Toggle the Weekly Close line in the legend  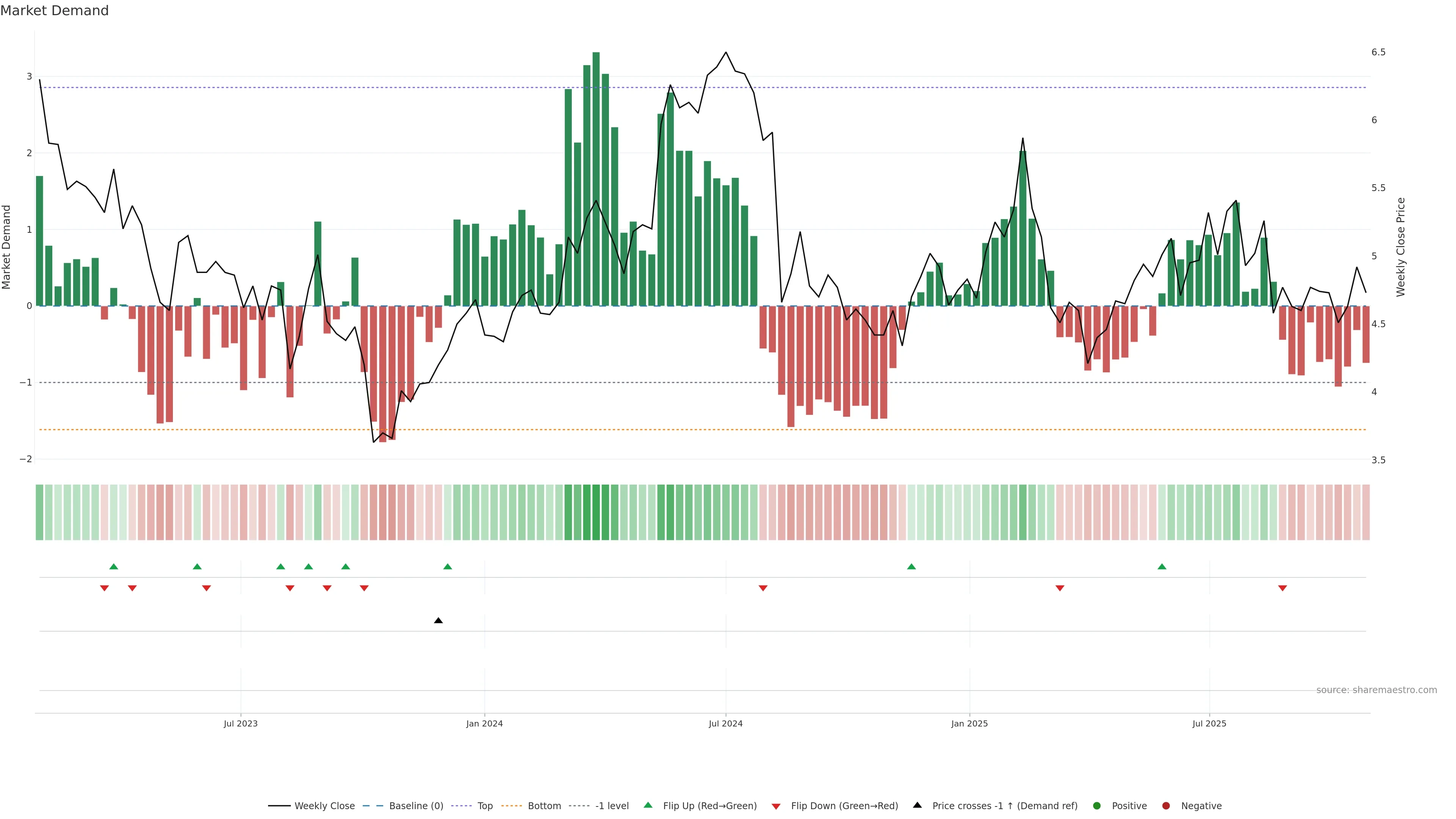tap(325, 805)
